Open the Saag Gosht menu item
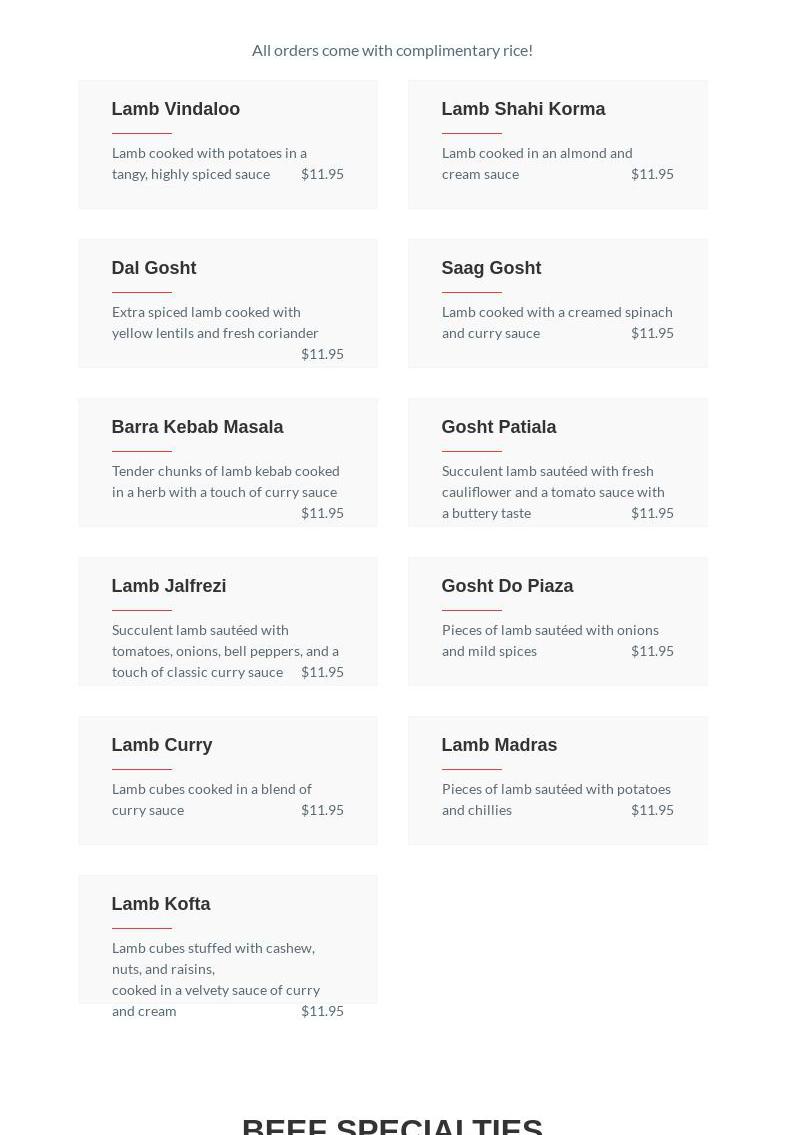The height and width of the screenshot is (1135, 785). click(491, 268)
